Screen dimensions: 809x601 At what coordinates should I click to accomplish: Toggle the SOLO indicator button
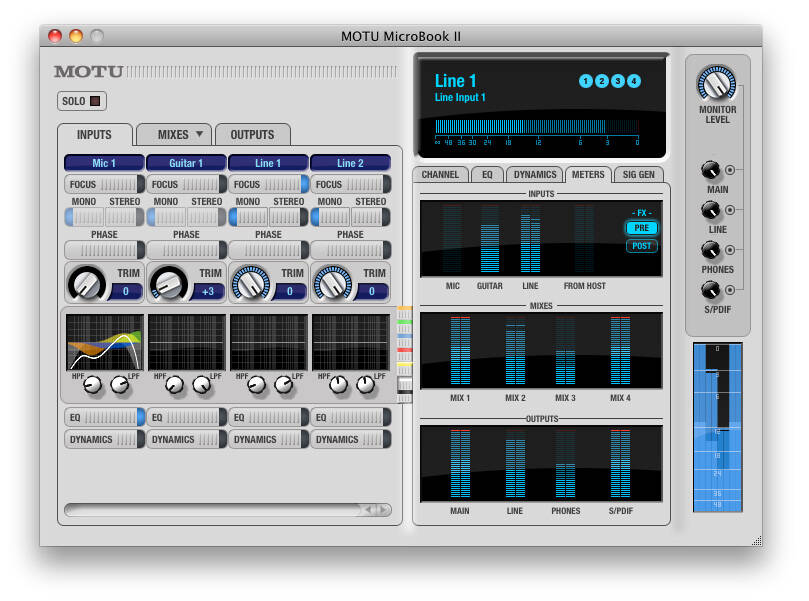tap(82, 101)
